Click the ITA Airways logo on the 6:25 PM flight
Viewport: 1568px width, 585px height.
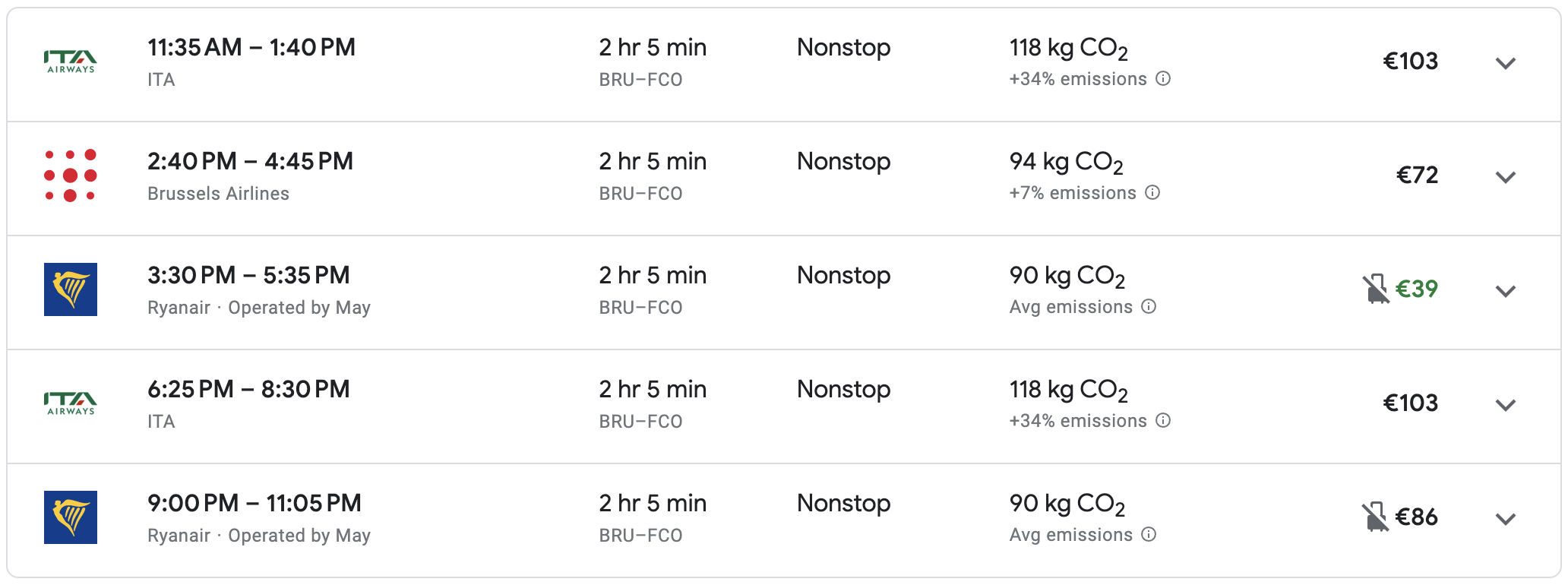point(71,403)
